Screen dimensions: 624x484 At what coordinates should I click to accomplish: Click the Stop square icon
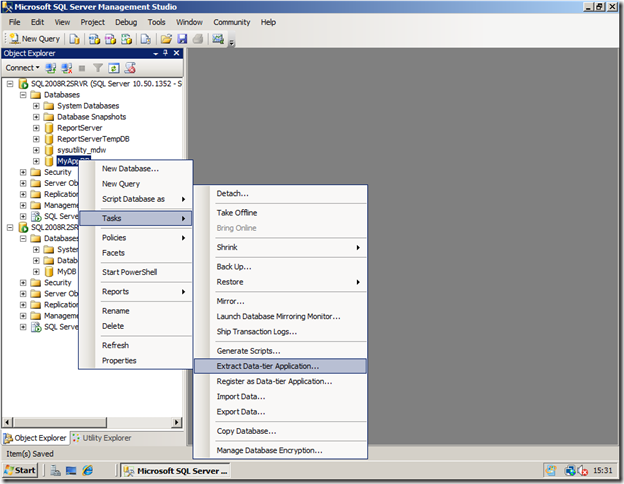tap(82, 68)
